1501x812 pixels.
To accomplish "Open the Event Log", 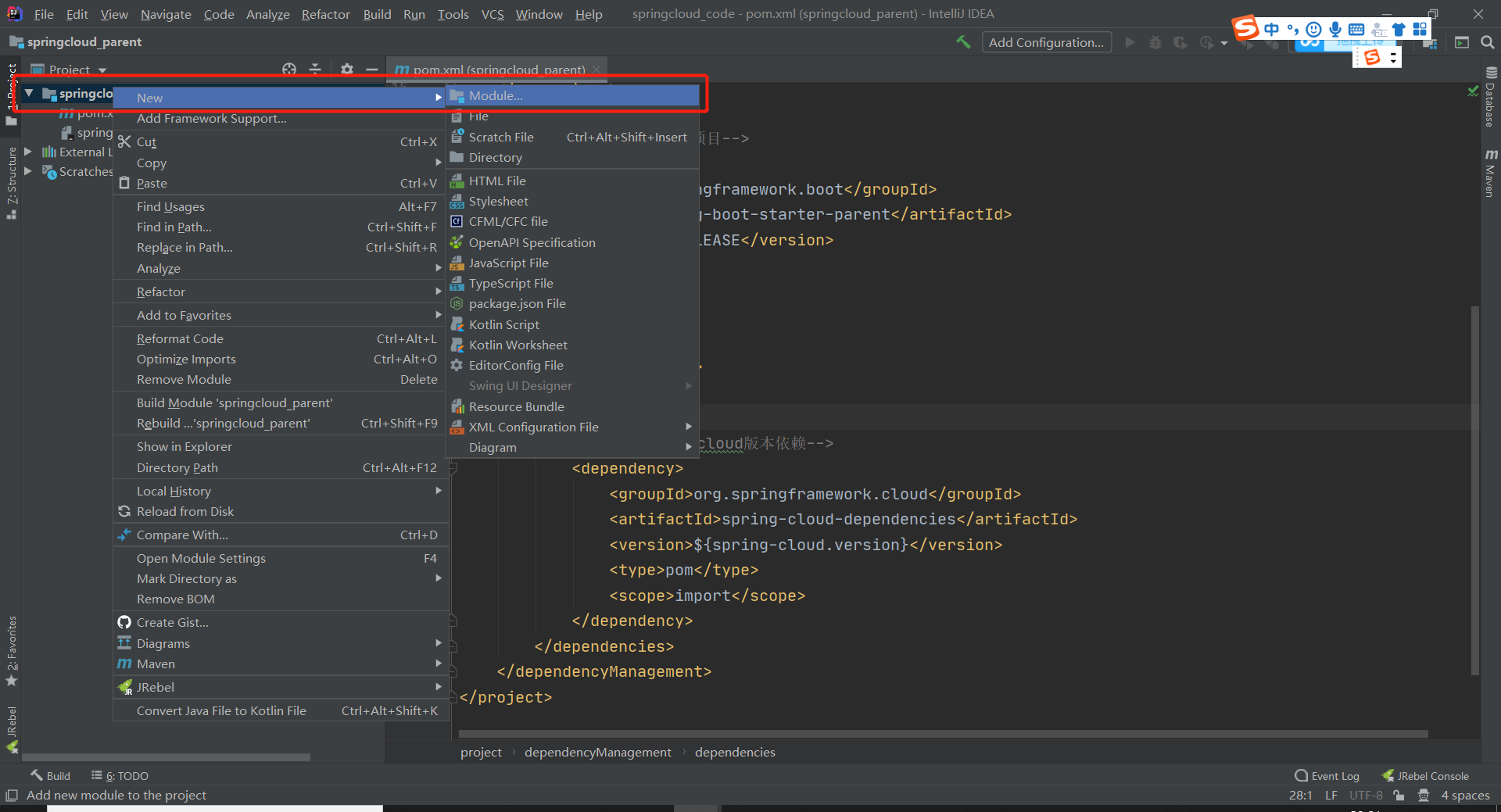I will [x=1327, y=776].
